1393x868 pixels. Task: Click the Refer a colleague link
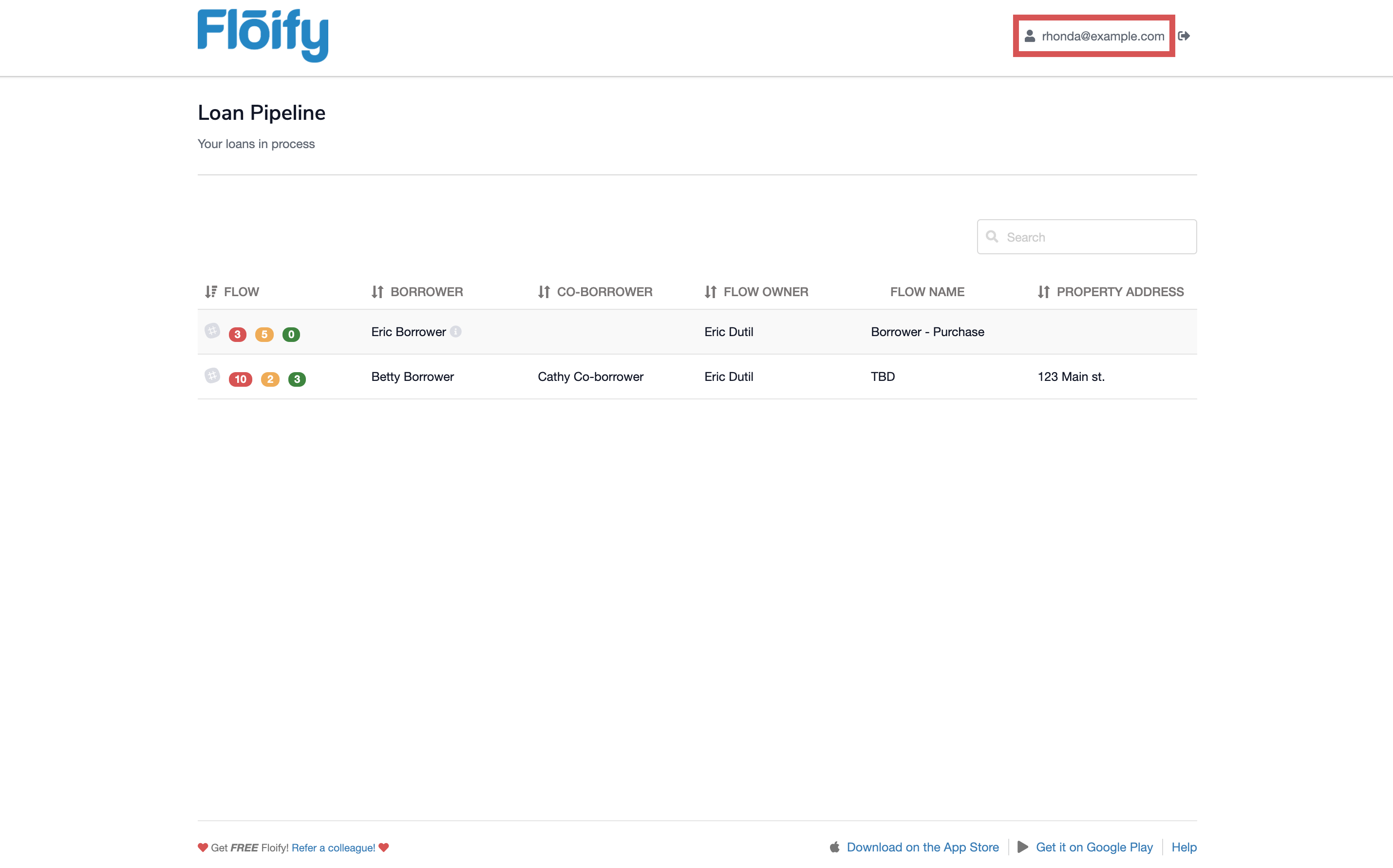[x=334, y=848]
